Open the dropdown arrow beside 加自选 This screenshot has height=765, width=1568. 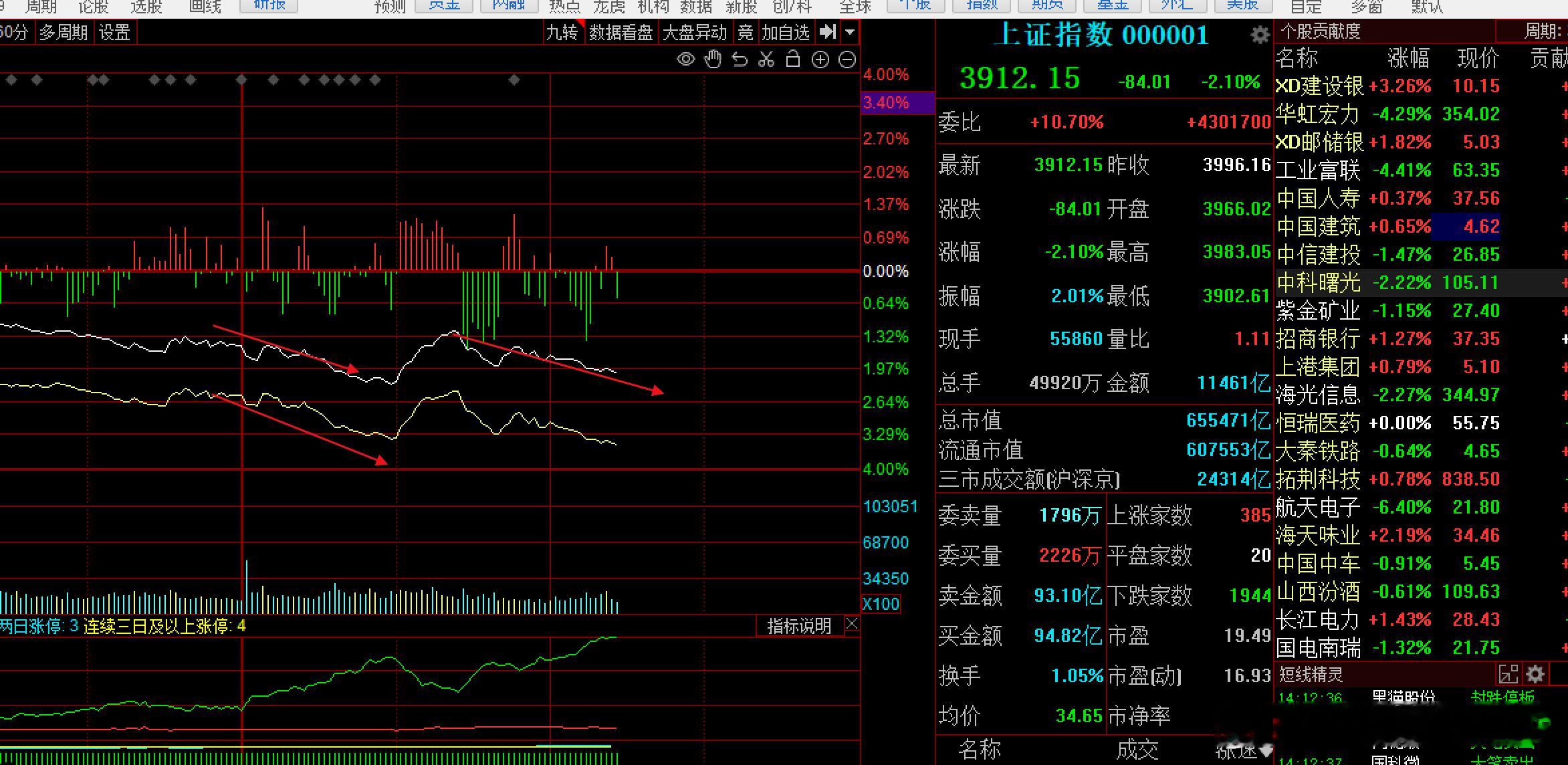click(x=850, y=31)
